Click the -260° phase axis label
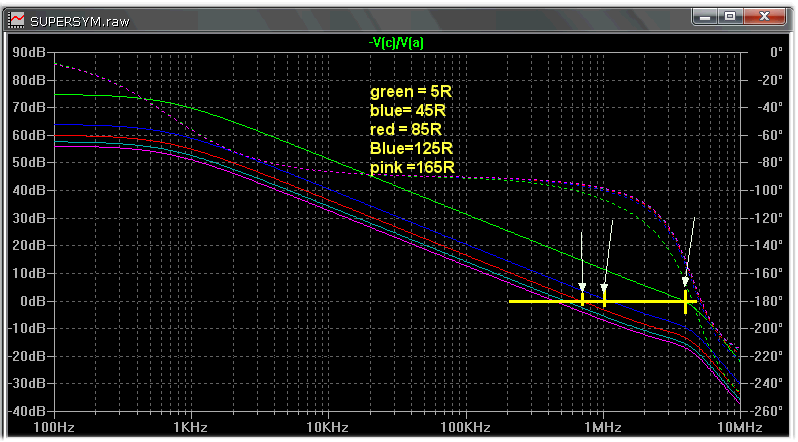Image resolution: width=798 pixels, height=442 pixels. pos(765,410)
